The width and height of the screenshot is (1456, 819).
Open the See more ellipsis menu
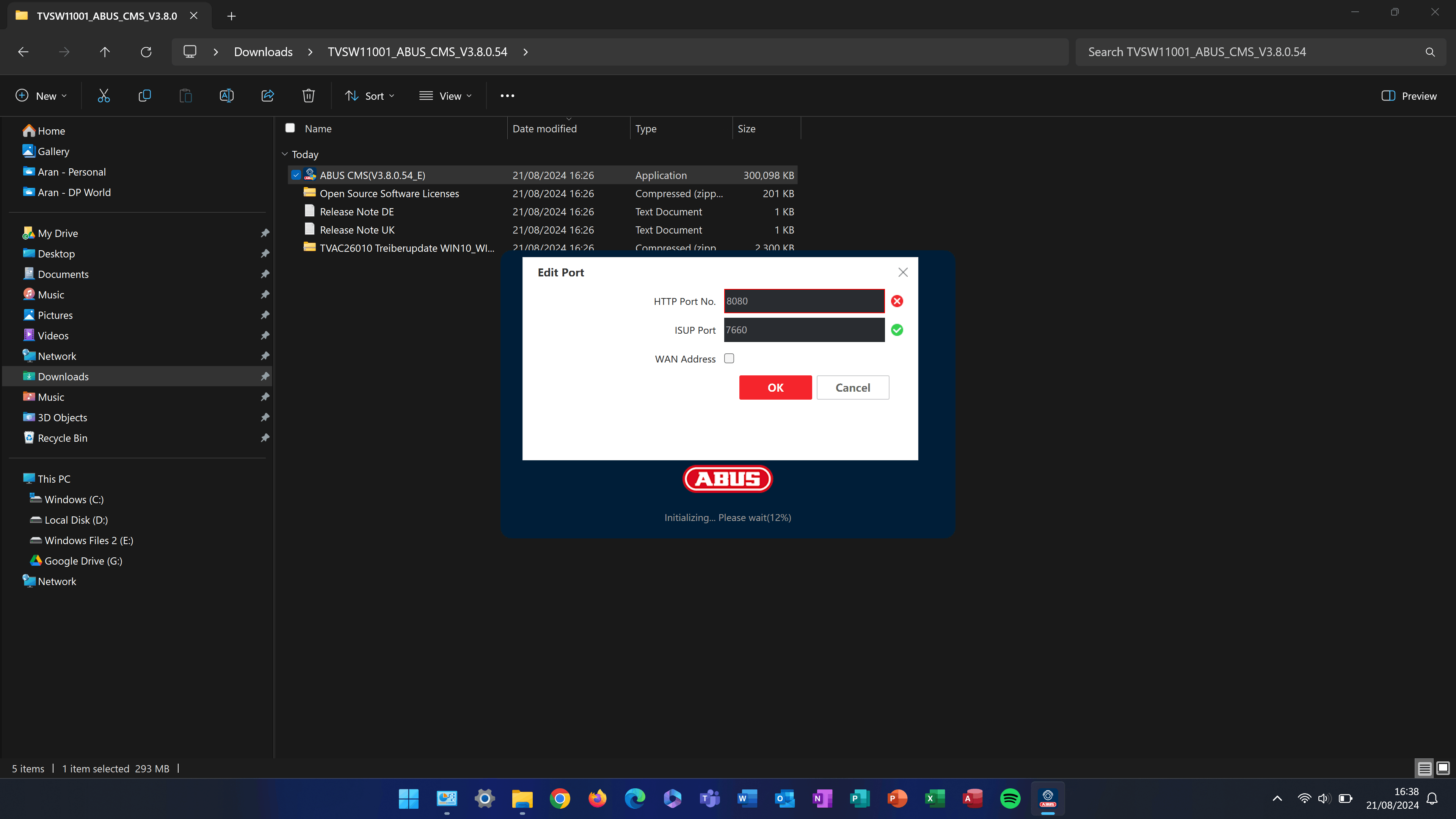pyautogui.click(x=507, y=96)
